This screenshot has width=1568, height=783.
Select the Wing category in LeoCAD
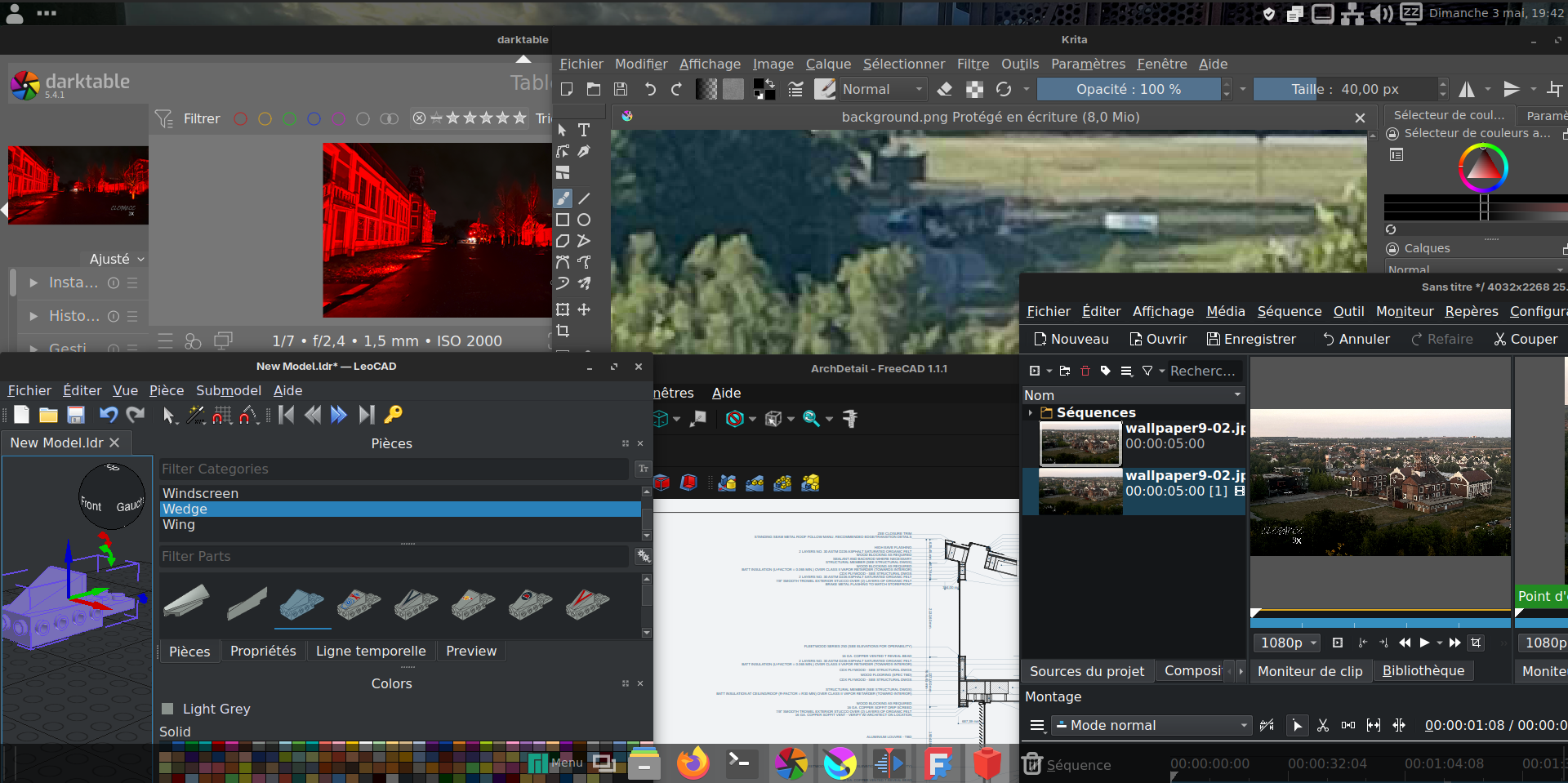(x=400, y=525)
